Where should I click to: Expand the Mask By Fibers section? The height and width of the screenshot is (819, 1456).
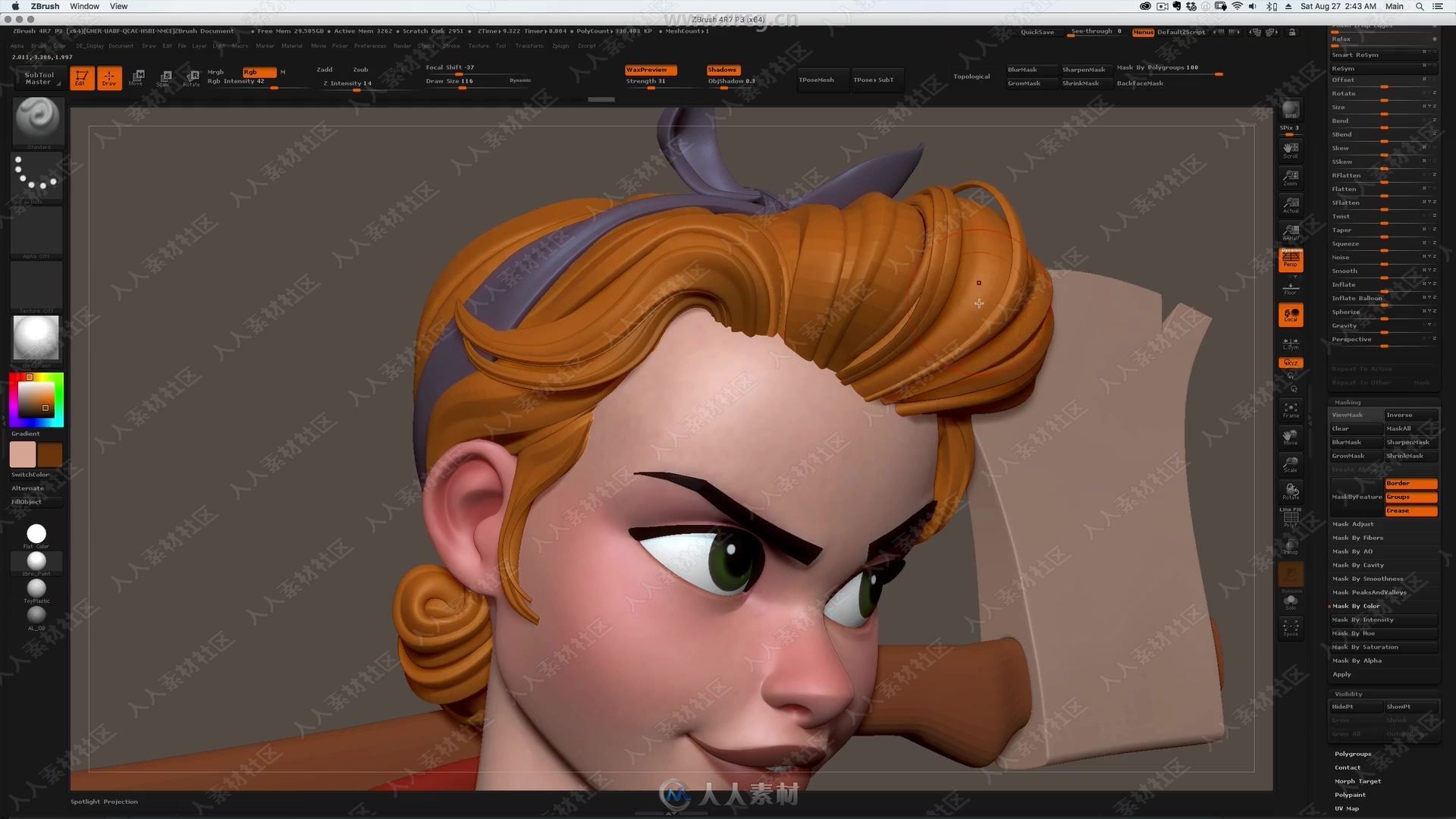pos(1358,538)
